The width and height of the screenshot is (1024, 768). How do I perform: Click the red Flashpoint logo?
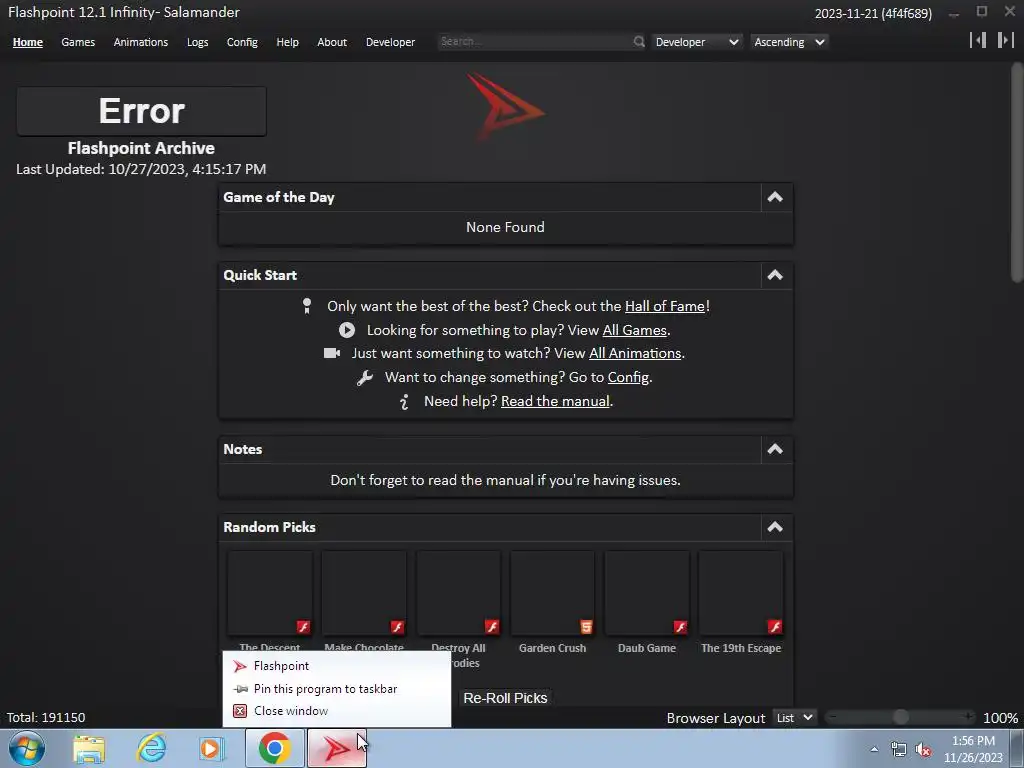(505, 108)
